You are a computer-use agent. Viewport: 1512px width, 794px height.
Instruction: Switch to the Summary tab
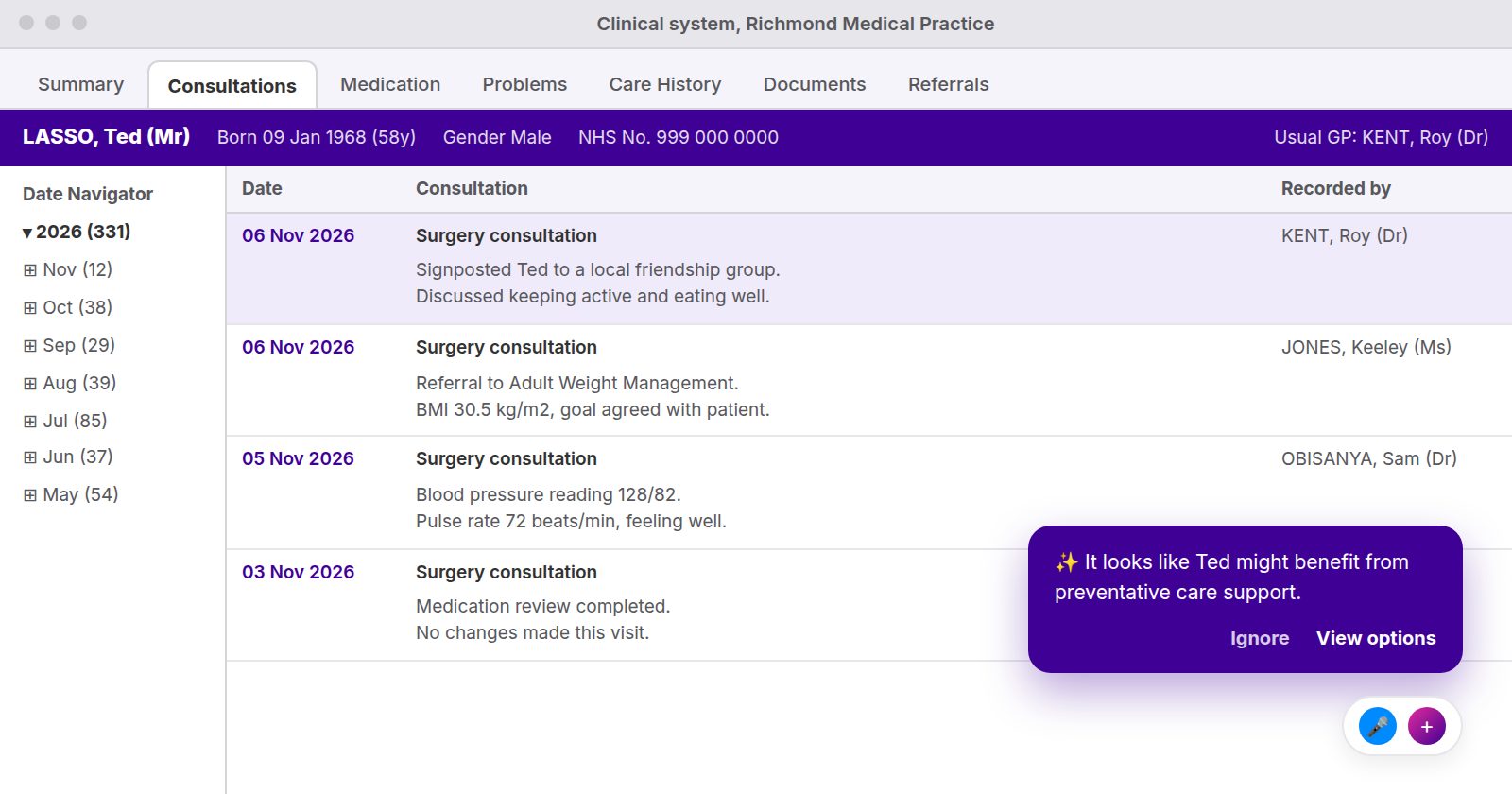80,84
